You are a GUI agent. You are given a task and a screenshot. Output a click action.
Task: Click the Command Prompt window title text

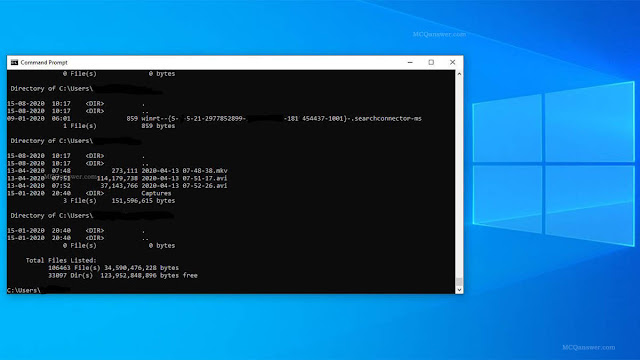[44, 62]
